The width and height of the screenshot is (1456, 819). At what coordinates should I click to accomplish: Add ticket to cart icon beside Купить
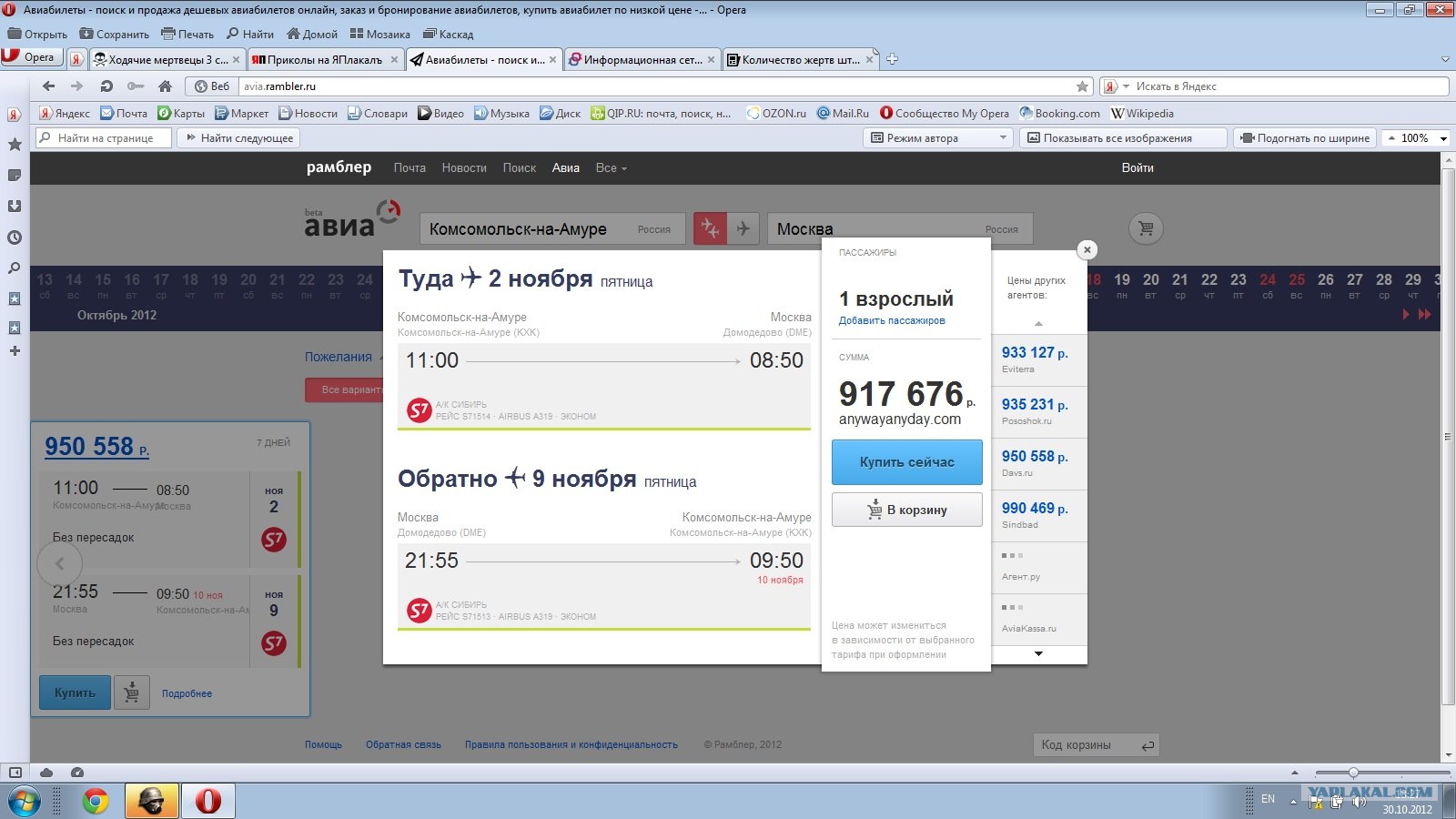[x=132, y=693]
